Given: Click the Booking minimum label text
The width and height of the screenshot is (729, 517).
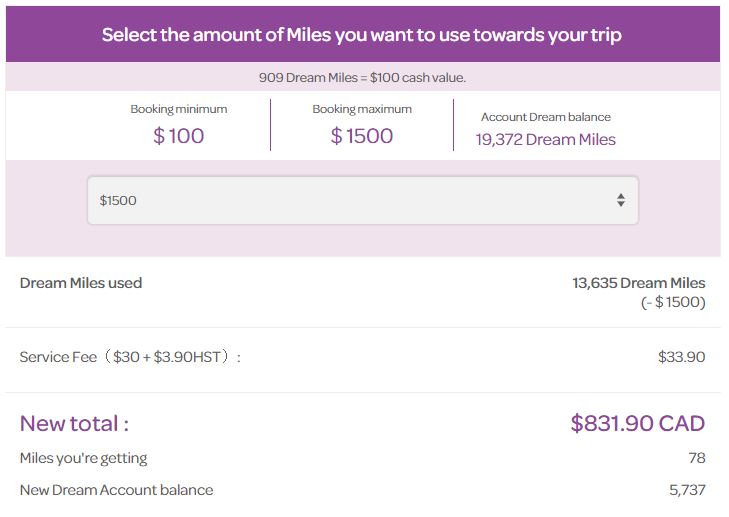Looking at the screenshot, I should coord(178,109).
